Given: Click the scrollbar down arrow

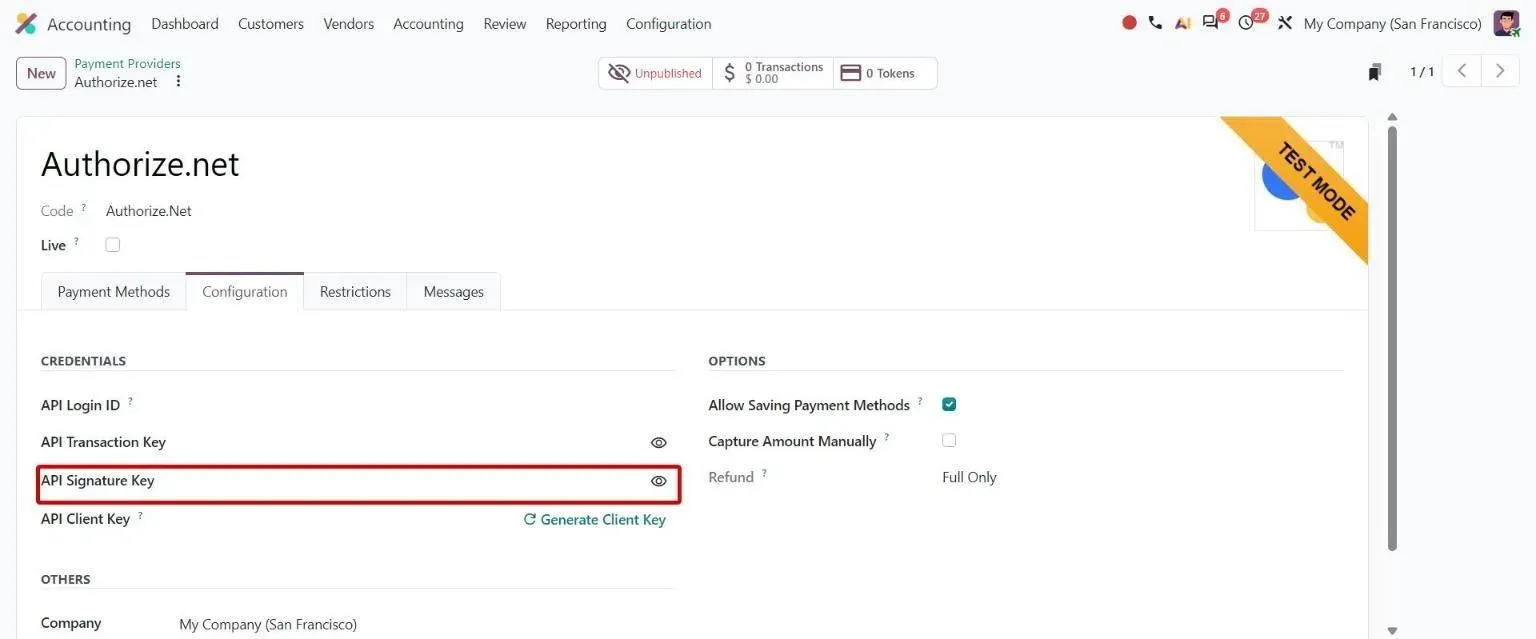Looking at the screenshot, I should tap(1392, 630).
